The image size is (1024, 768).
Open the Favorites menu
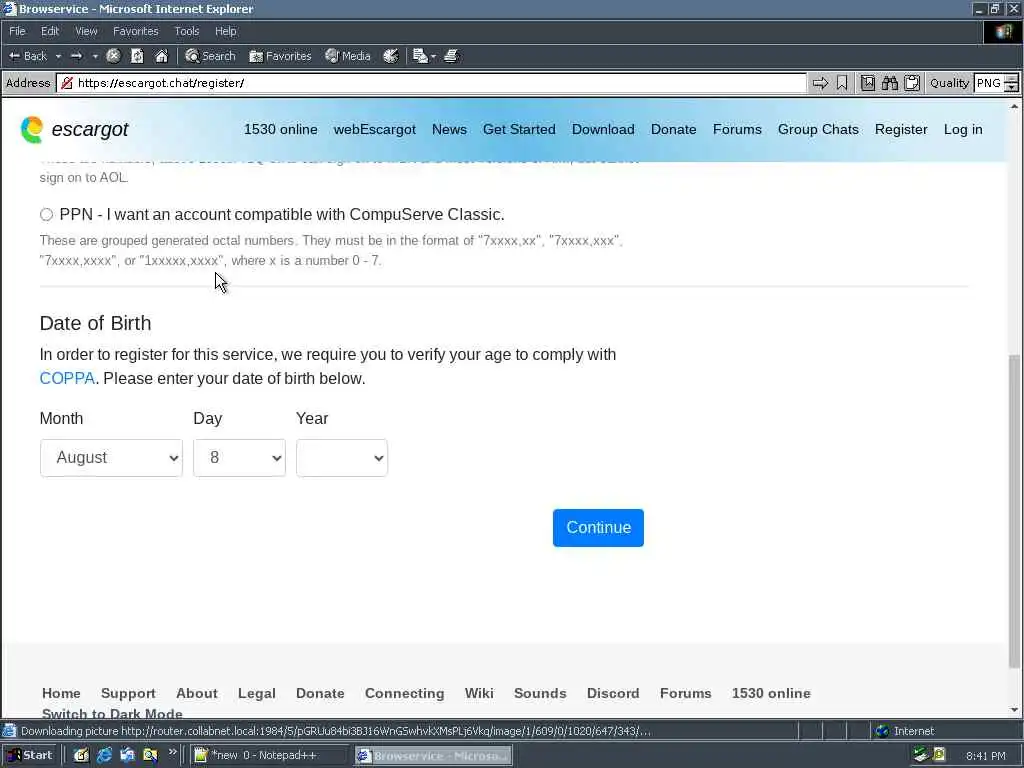pyautogui.click(x=135, y=31)
